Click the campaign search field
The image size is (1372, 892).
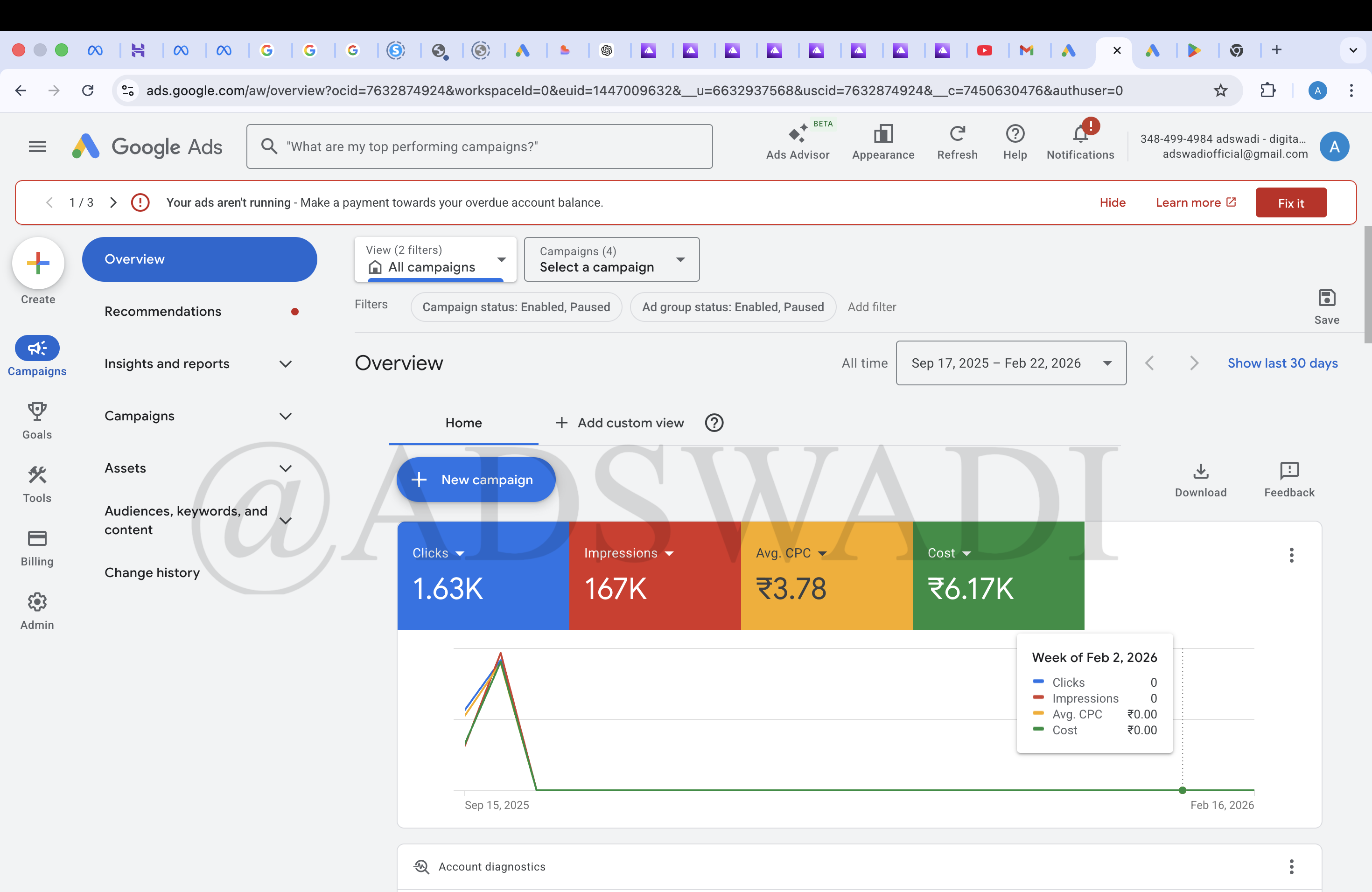(480, 146)
